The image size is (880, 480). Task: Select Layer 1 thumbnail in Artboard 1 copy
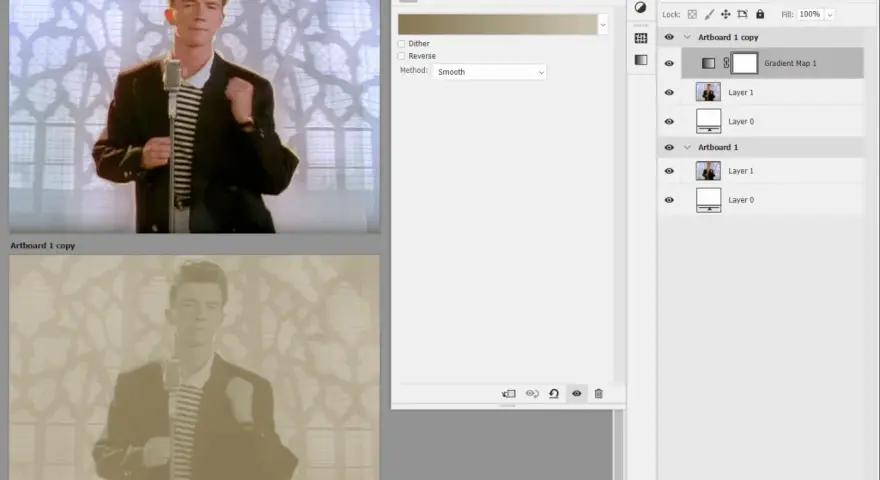(708, 92)
